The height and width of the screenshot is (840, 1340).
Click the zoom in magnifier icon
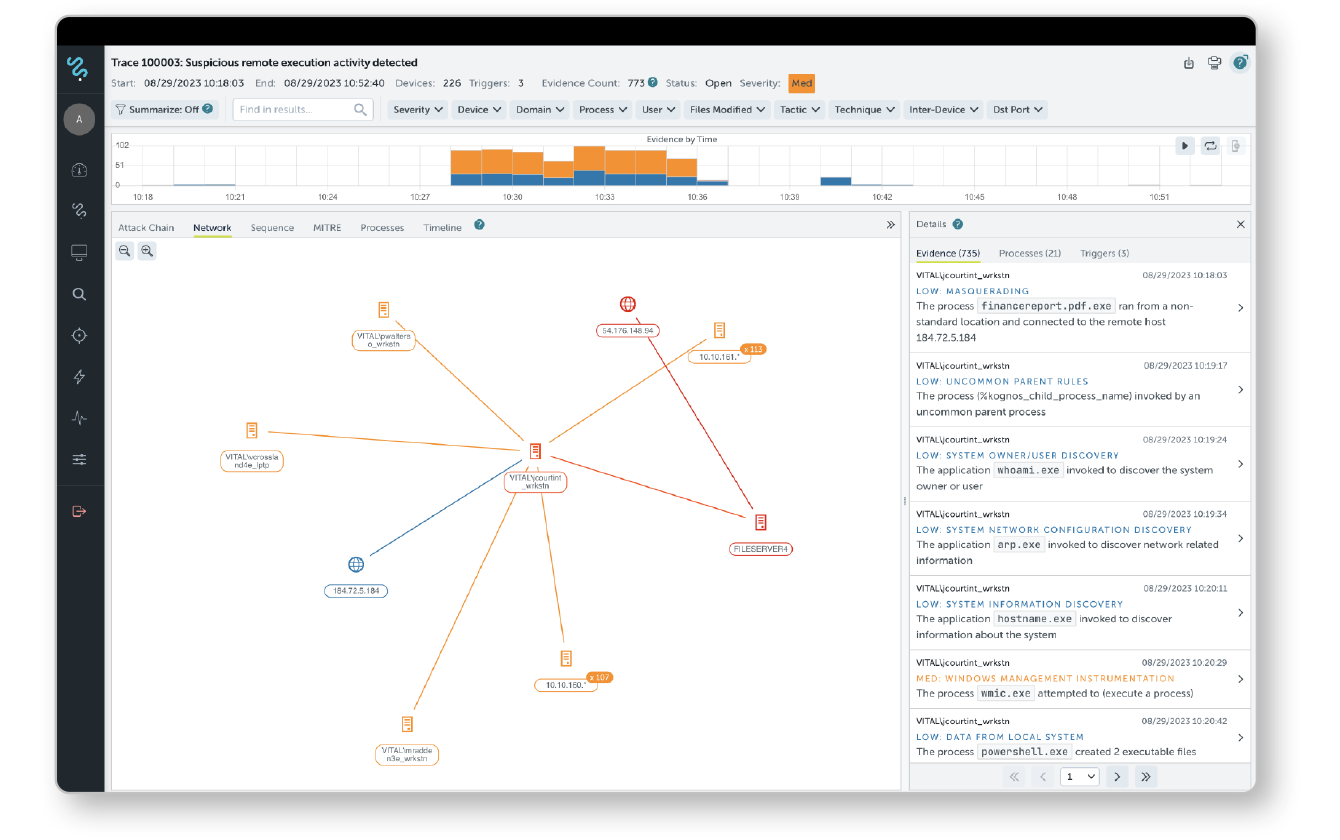(x=147, y=251)
